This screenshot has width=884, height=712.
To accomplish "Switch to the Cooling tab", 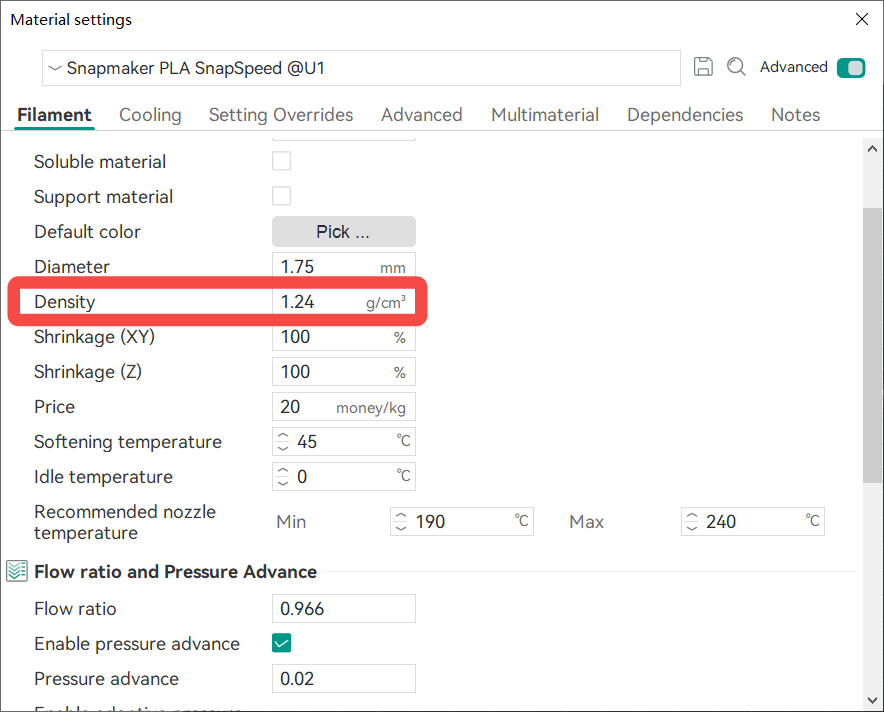I will 150,115.
